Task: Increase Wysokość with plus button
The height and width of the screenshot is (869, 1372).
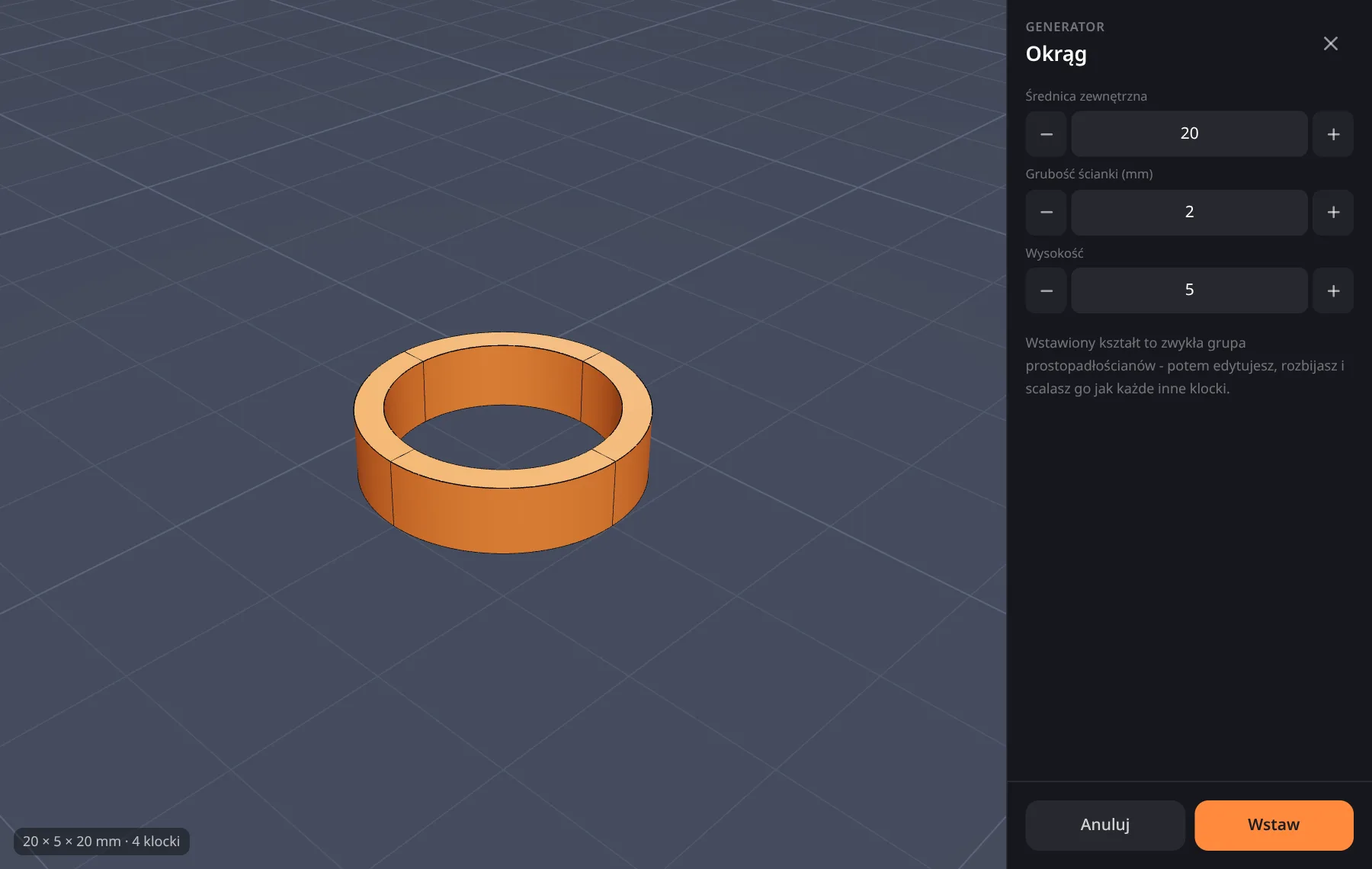Action: pyautogui.click(x=1333, y=290)
